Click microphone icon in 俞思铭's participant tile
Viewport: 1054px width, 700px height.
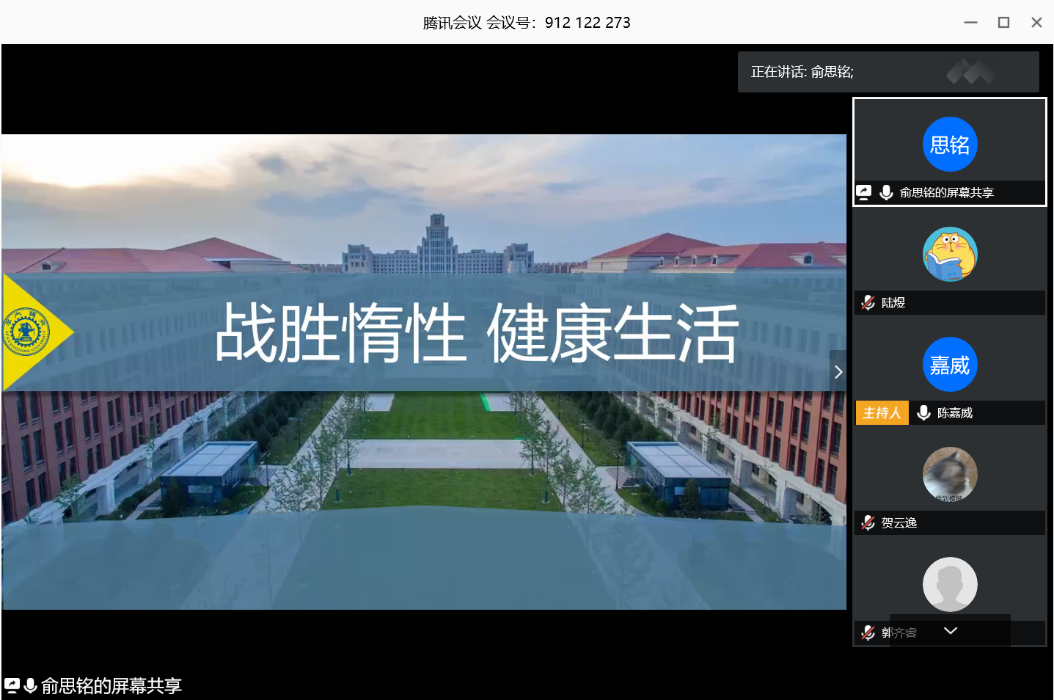pos(886,193)
